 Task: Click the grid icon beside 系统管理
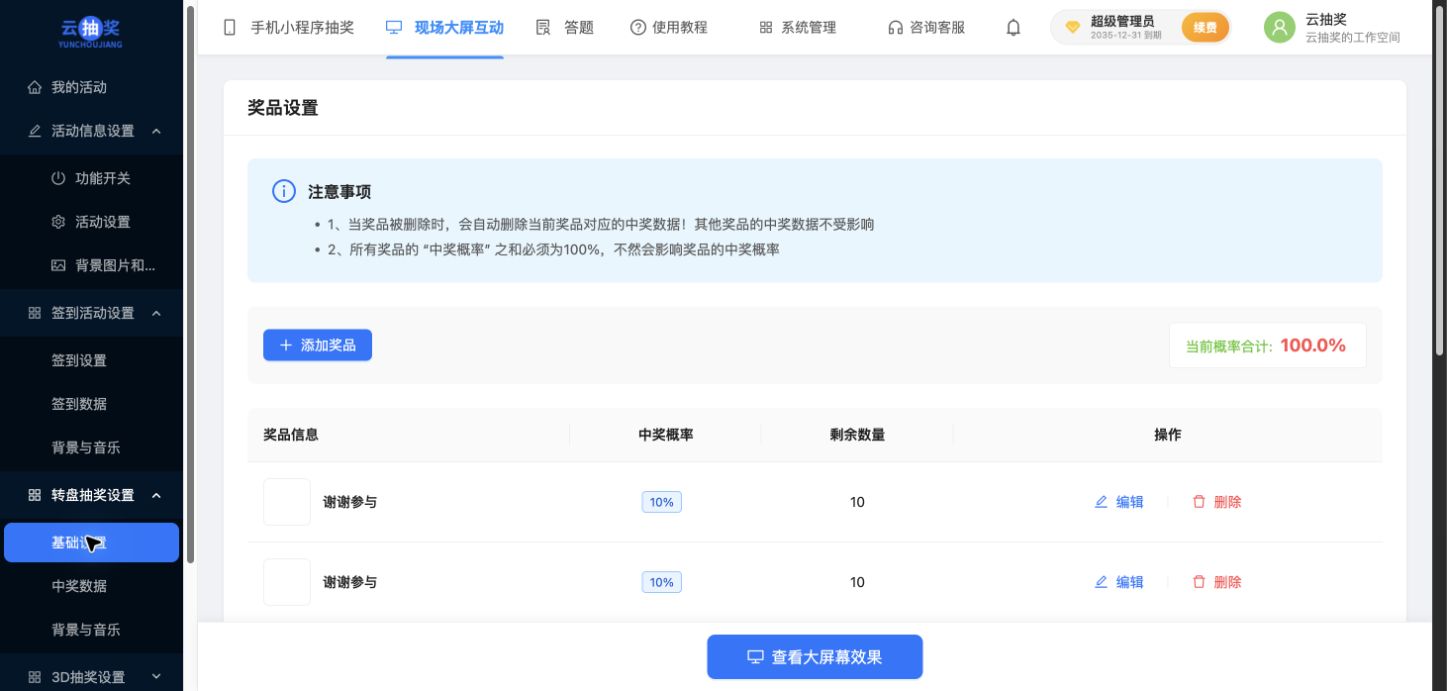pos(766,27)
